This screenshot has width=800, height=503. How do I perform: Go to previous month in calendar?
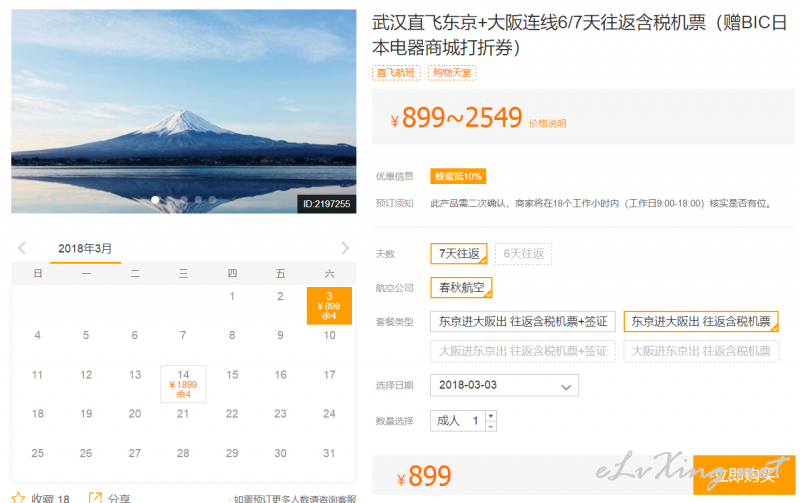click(x=21, y=248)
